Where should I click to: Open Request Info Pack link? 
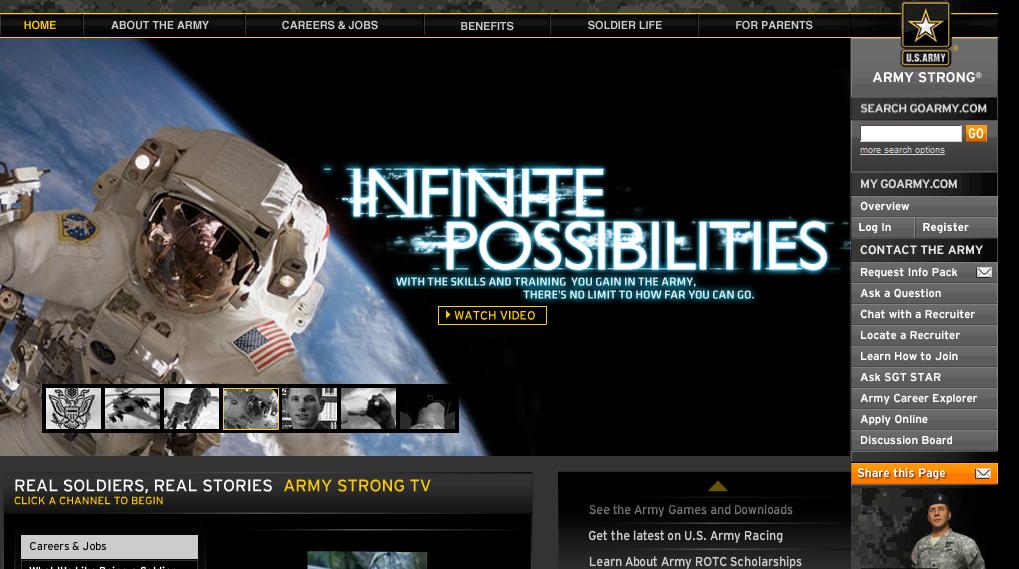click(909, 272)
